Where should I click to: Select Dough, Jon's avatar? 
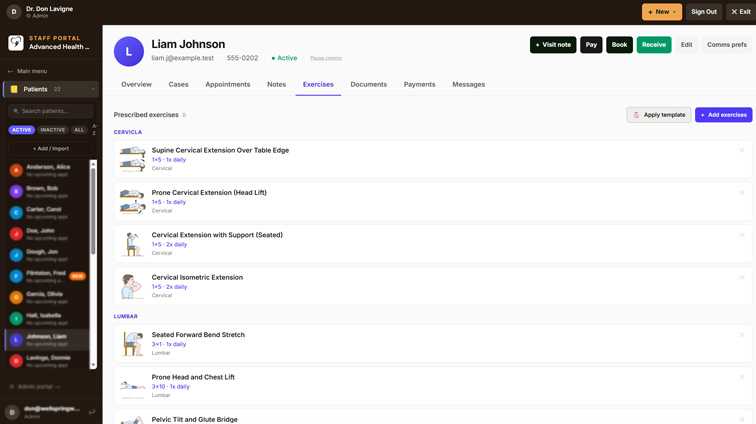[x=16, y=255]
